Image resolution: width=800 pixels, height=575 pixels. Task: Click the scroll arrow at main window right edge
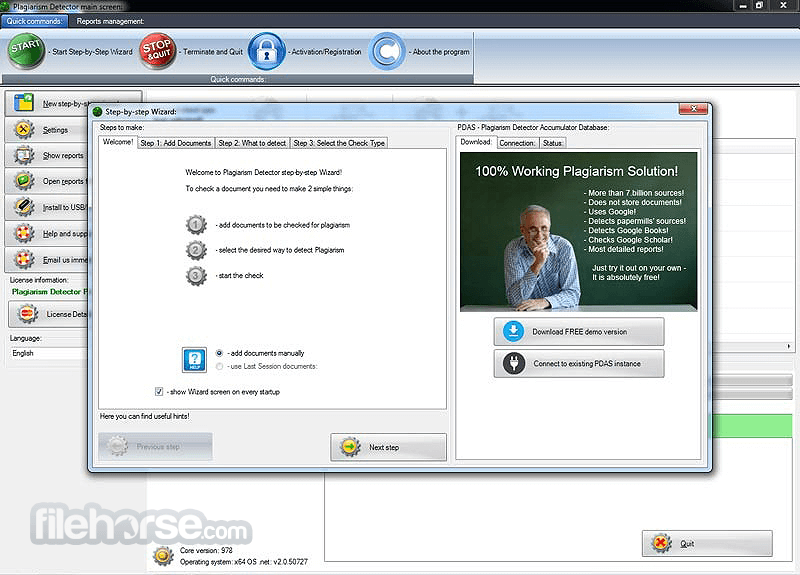click(x=789, y=346)
